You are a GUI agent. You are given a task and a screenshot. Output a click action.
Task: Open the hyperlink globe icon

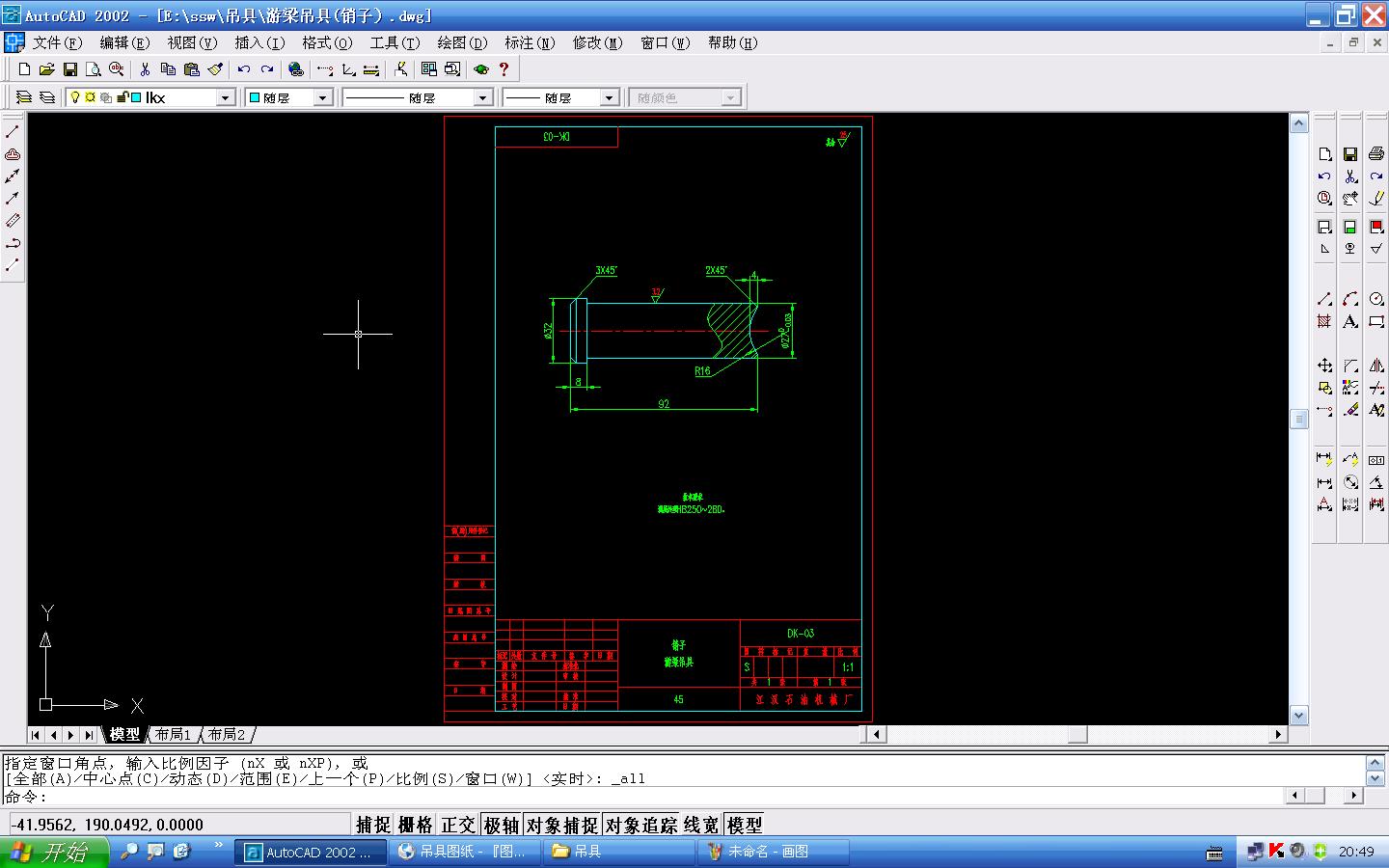pos(296,69)
